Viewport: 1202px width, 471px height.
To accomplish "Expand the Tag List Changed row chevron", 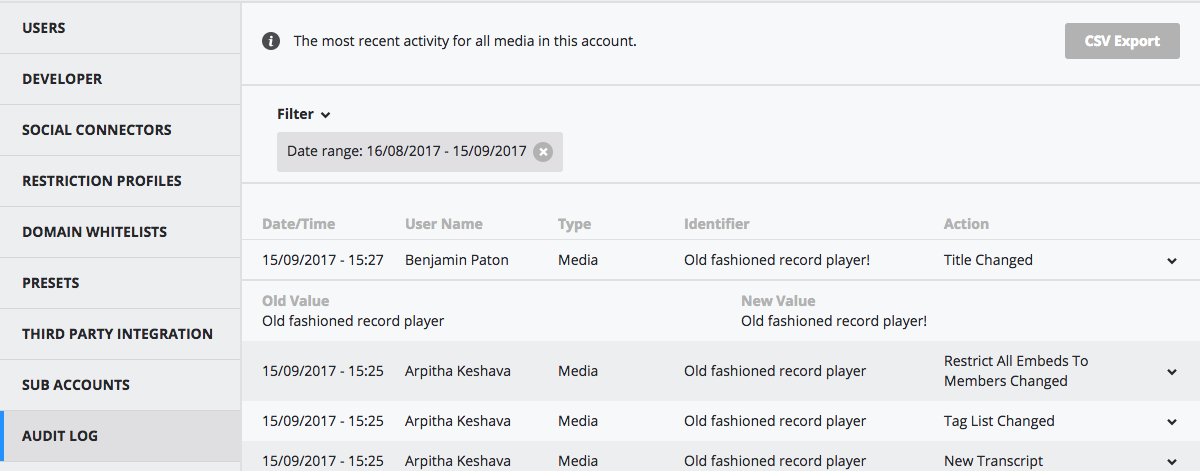I will click(1172, 422).
